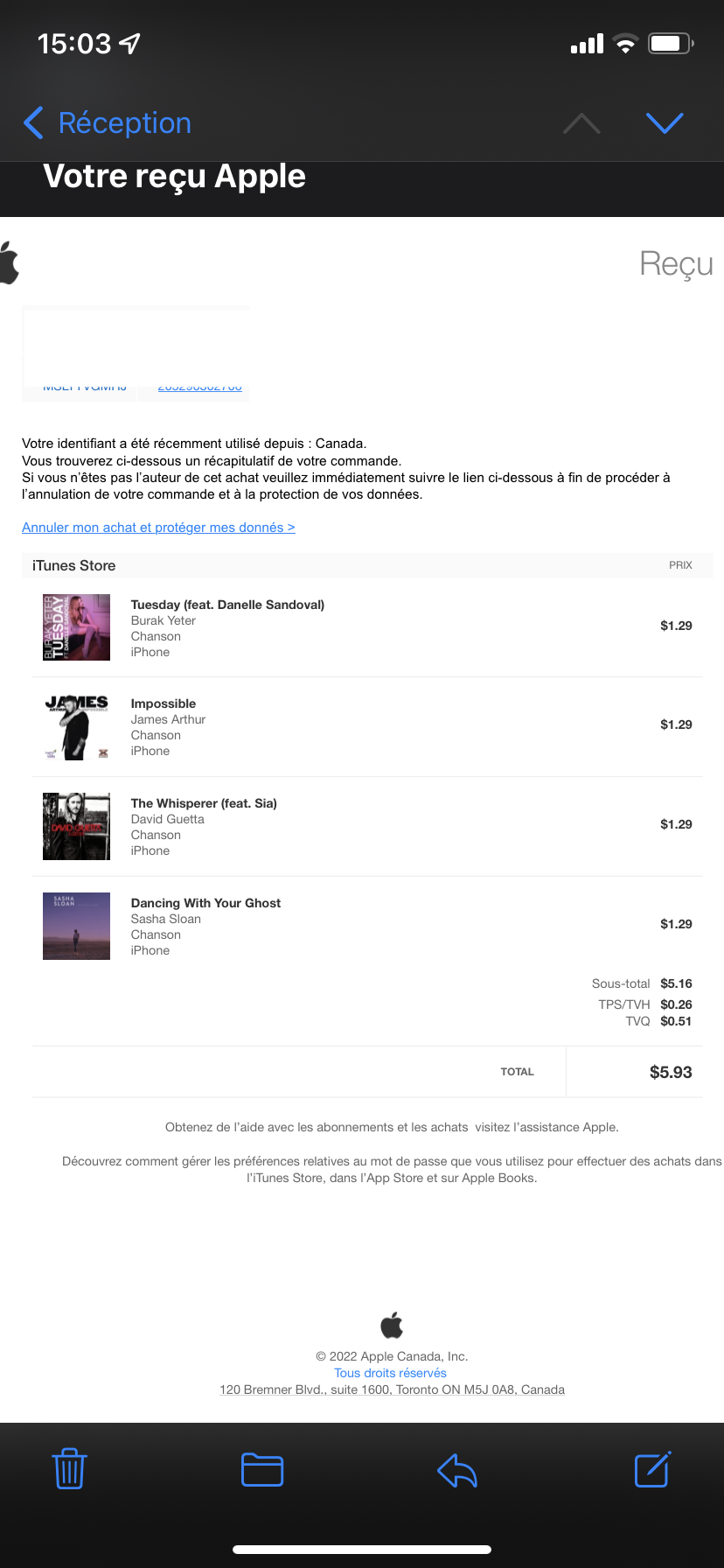Compose a new message with pencil icon
This screenshot has width=724, height=1568.
click(x=652, y=1469)
